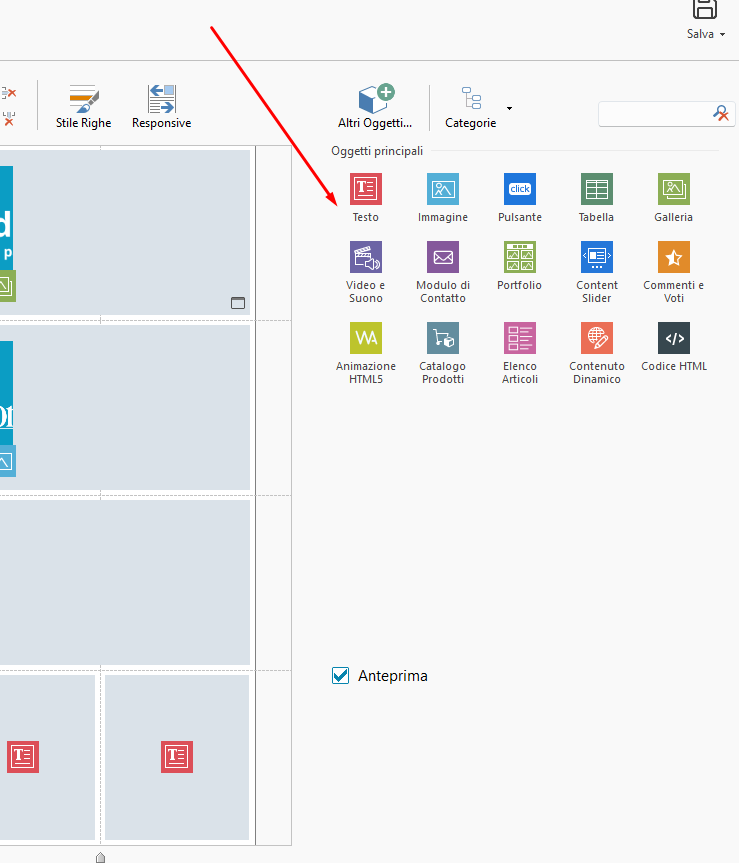
Task: Select the Galleria object
Action: pyautogui.click(x=673, y=189)
